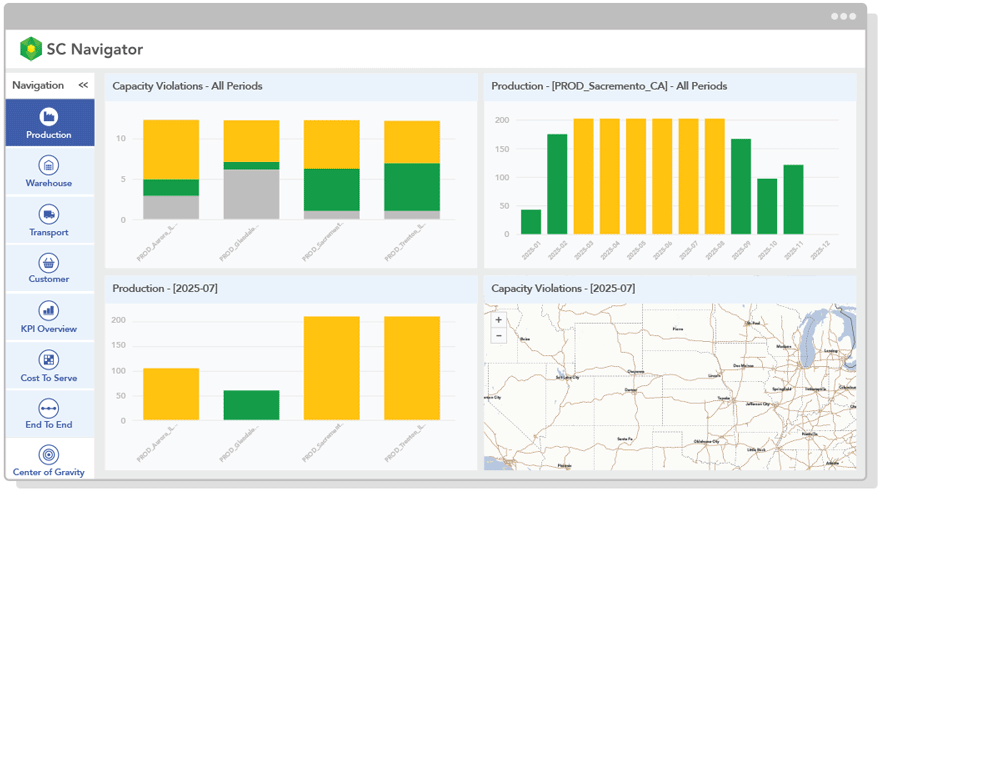
Task: Open the Warehouse navigation icon
Action: (x=48, y=165)
